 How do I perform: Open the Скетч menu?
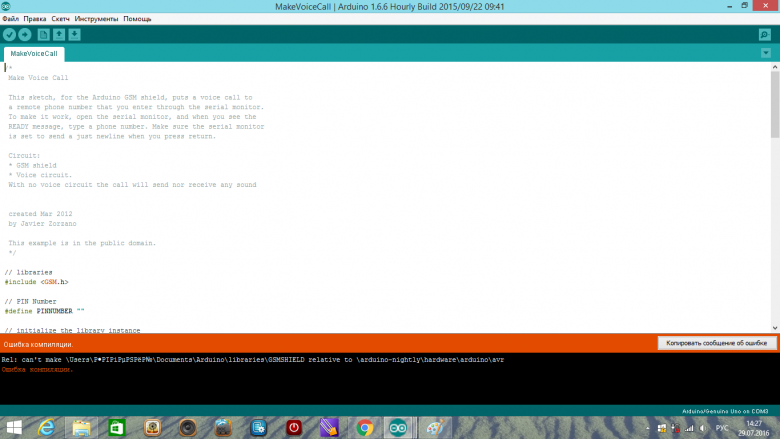coord(60,19)
